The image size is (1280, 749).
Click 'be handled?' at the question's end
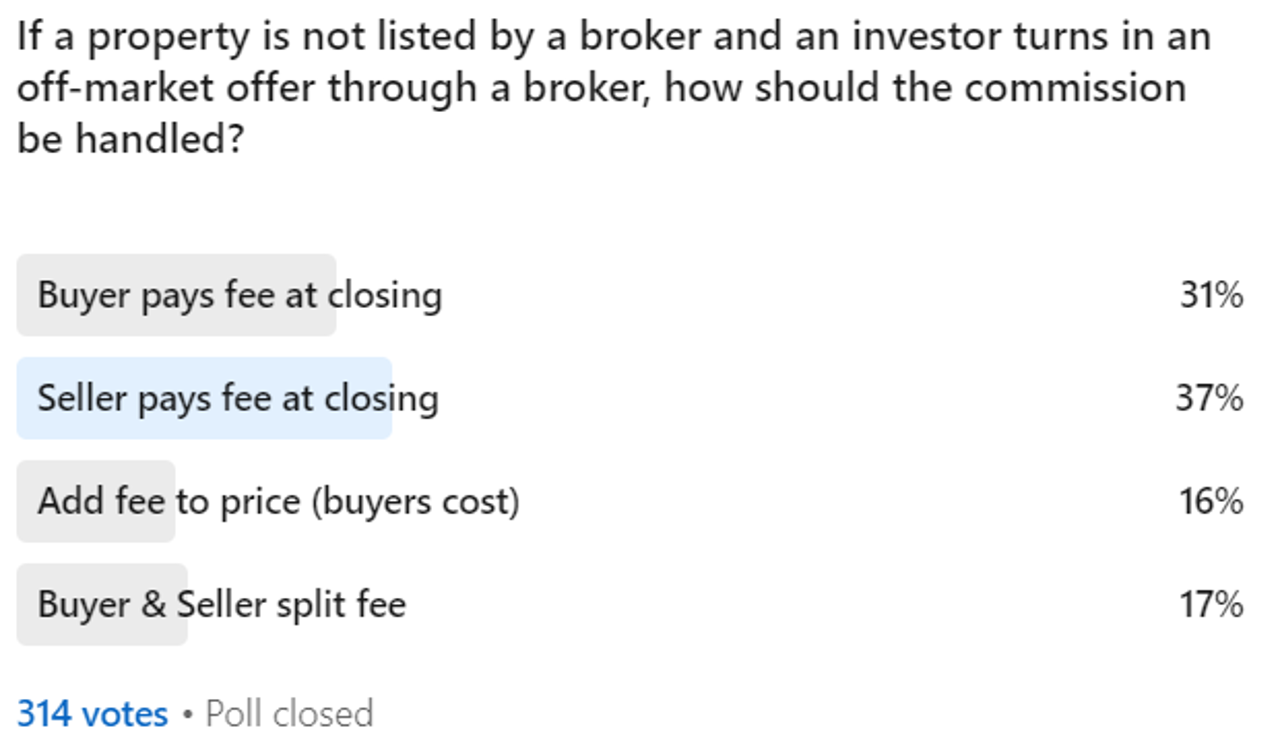point(130,139)
